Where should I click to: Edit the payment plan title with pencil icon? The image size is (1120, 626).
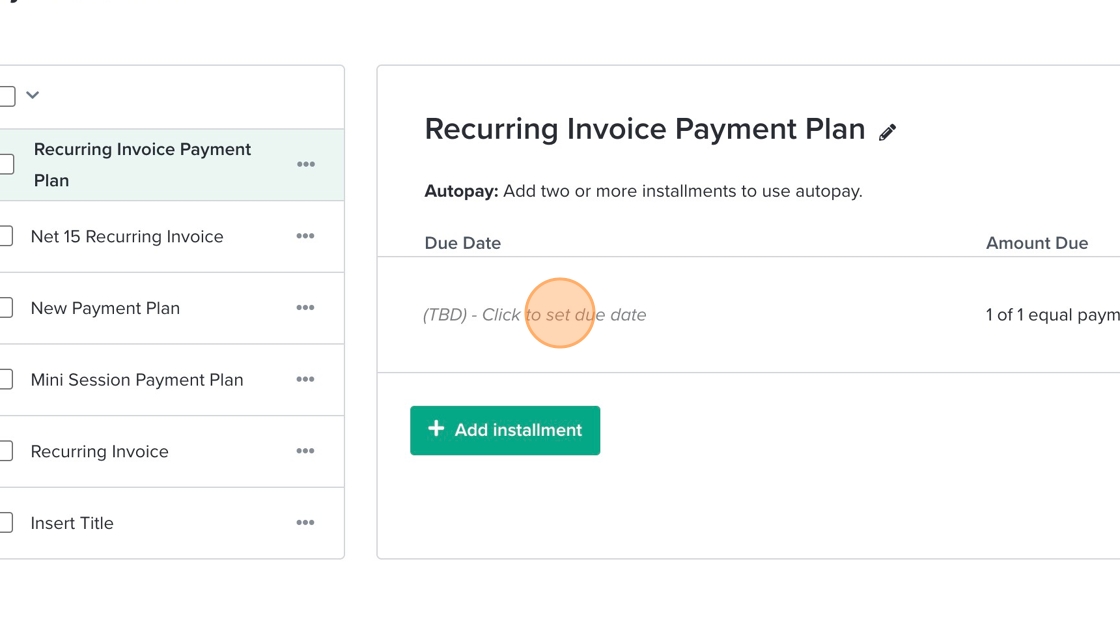(x=887, y=132)
